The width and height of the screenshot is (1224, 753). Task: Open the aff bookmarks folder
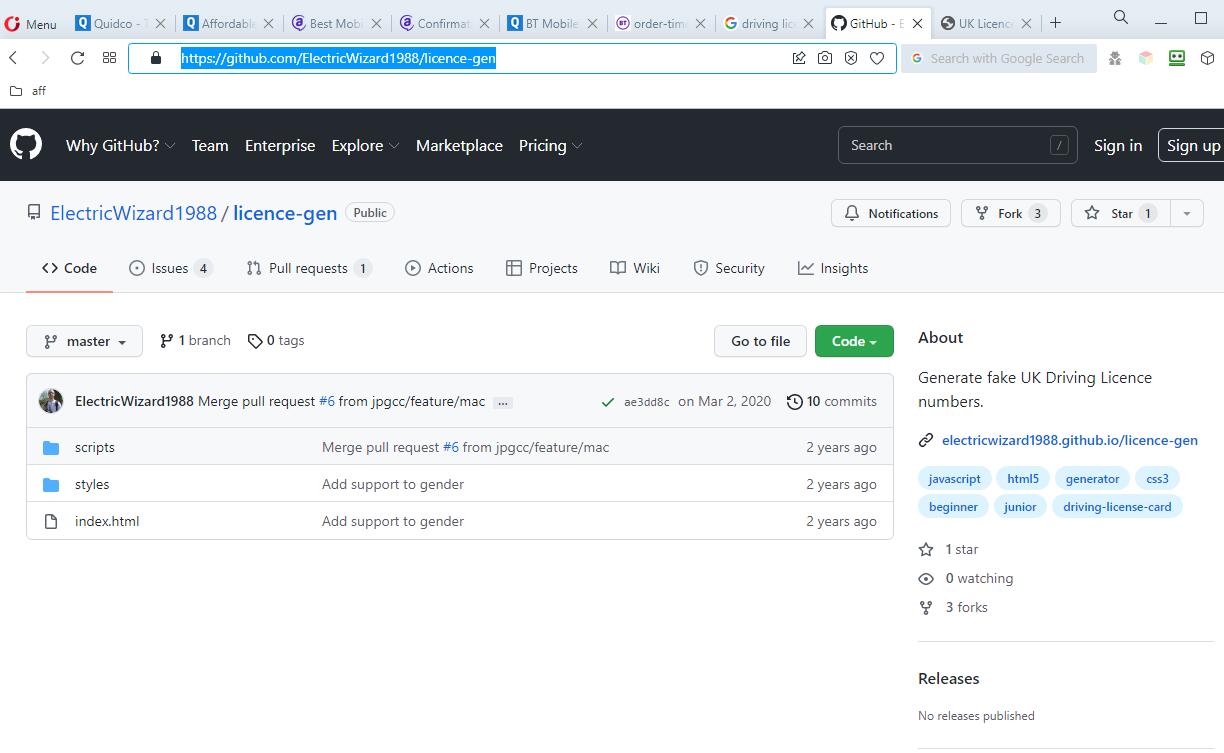[28, 91]
